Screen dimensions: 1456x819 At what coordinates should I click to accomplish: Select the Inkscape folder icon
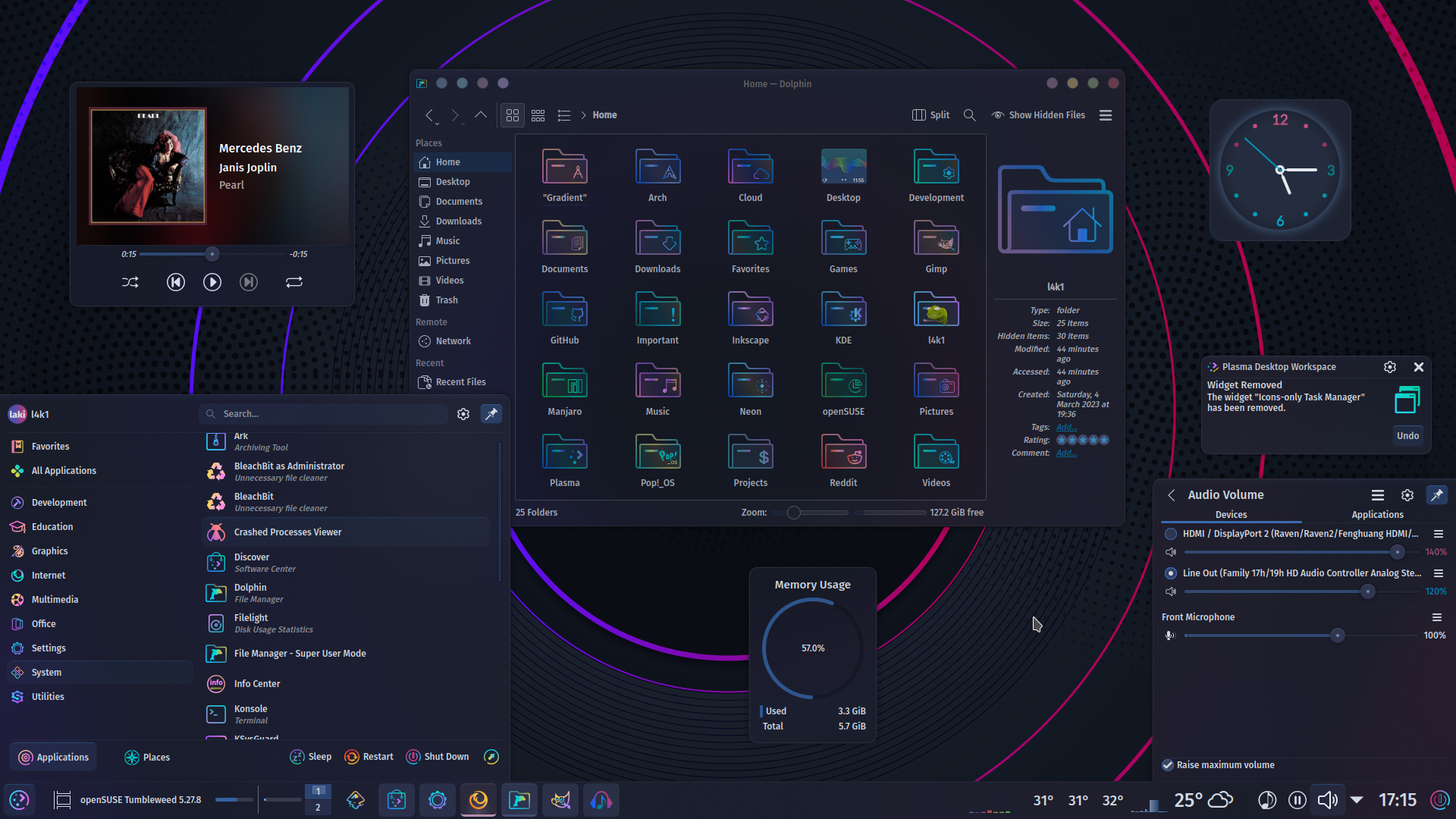[751, 310]
